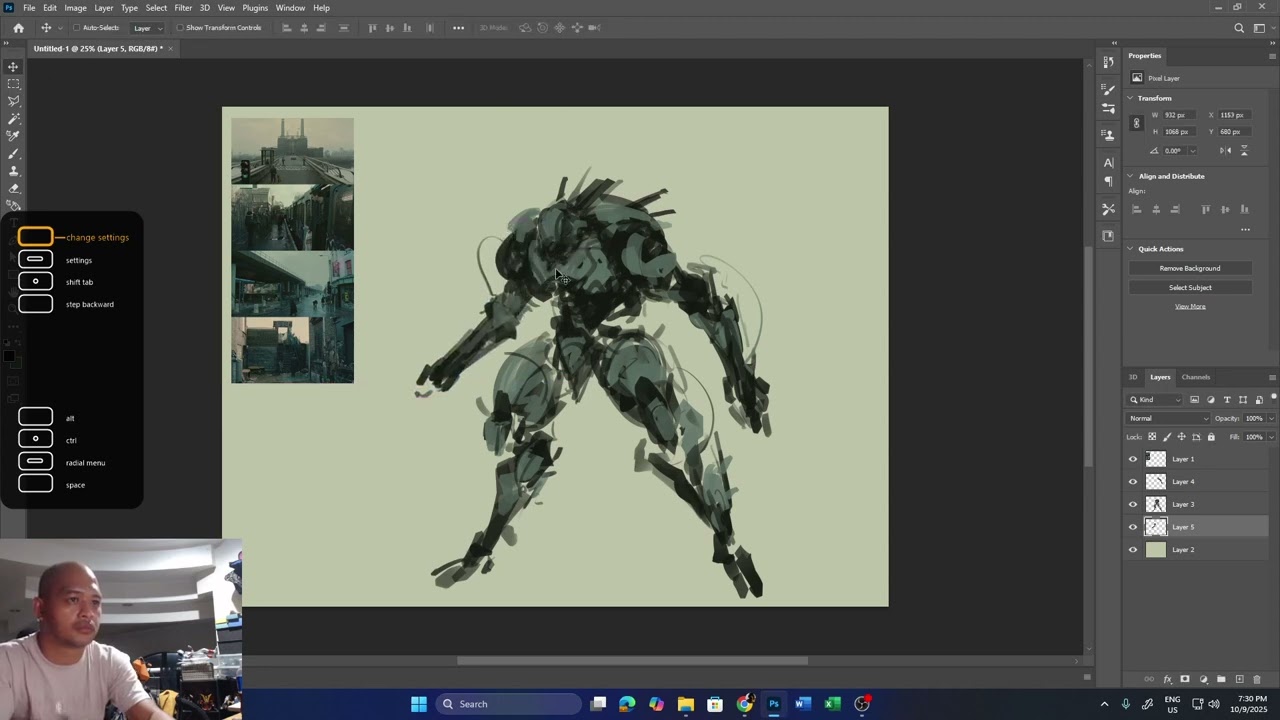Open more align options in options bar

[x=458, y=28]
